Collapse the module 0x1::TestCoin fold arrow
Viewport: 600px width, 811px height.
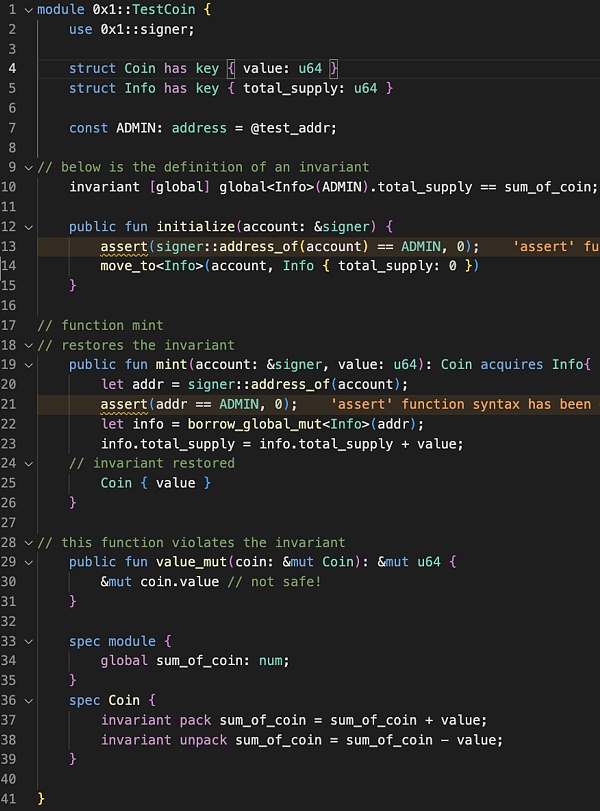click(x=27, y=9)
